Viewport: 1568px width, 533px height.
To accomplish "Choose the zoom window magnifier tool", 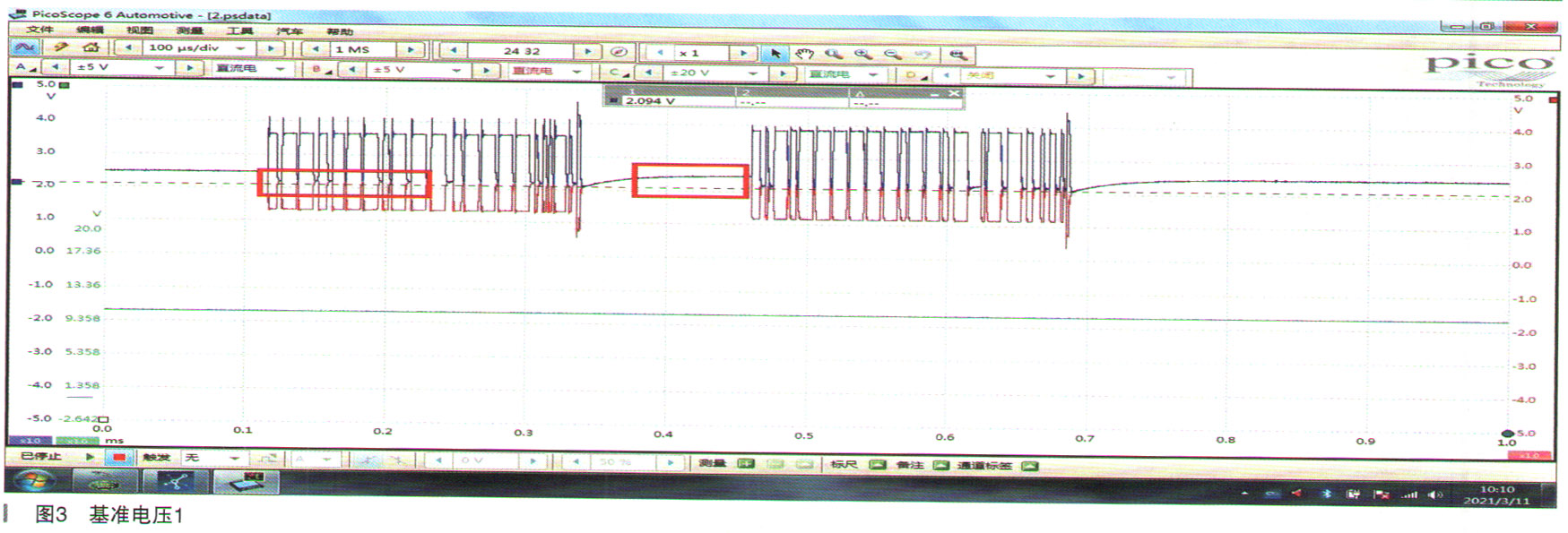I will 833,54.
